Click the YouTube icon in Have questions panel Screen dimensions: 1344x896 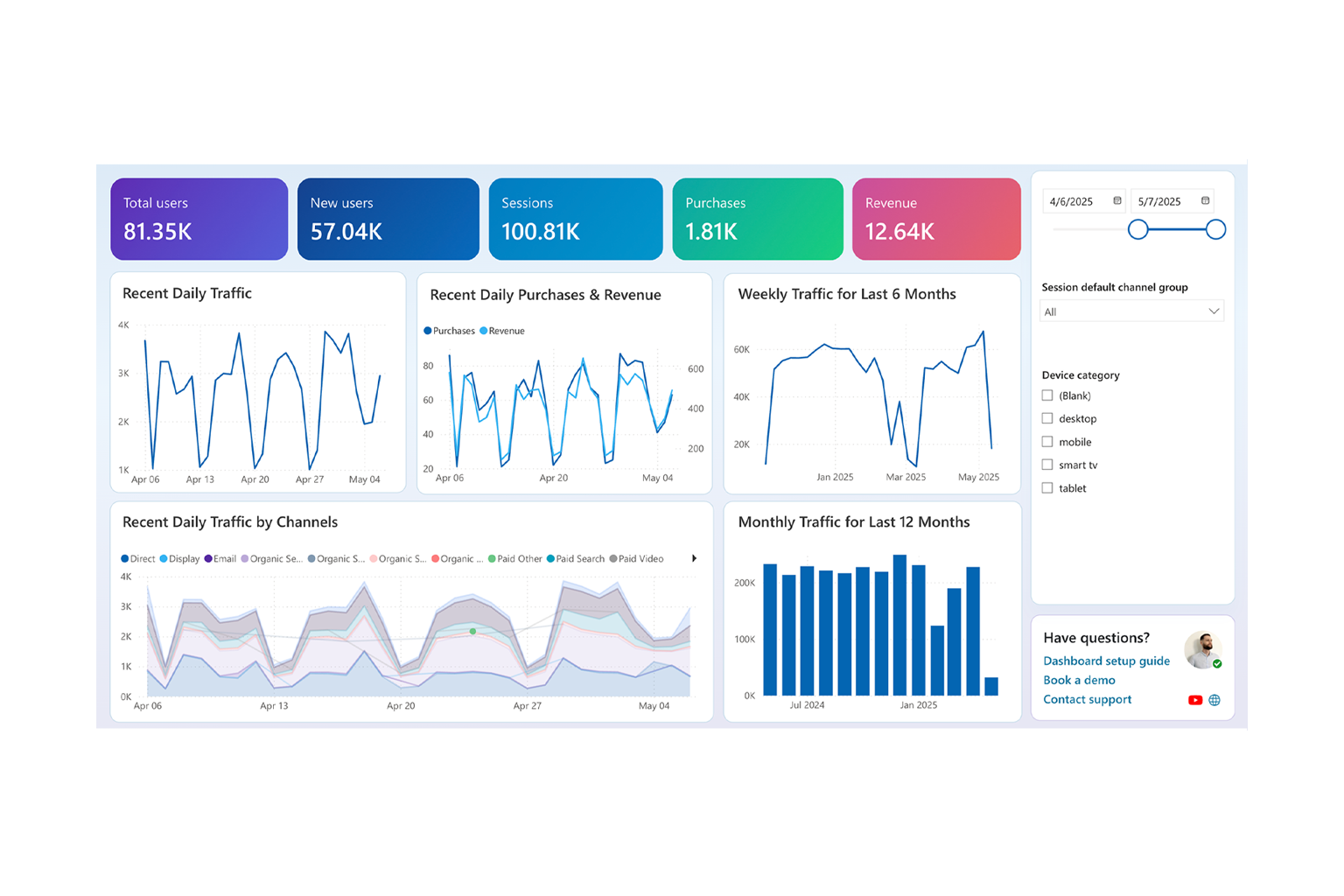tap(1194, 700)
